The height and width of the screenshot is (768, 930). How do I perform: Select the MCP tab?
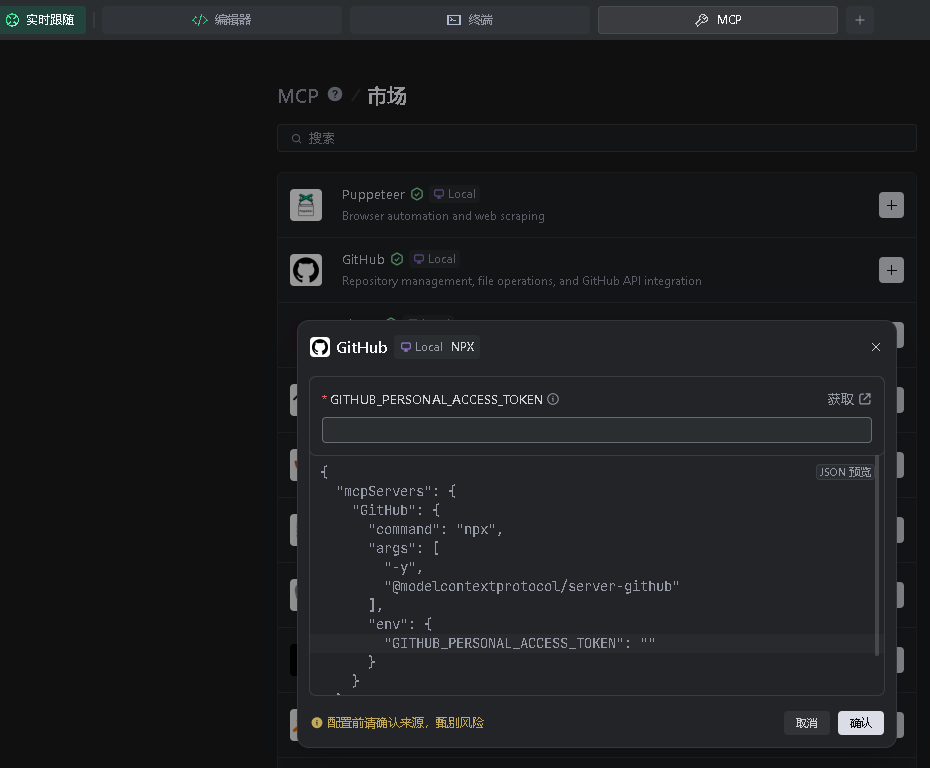click(x=718, y=20)
